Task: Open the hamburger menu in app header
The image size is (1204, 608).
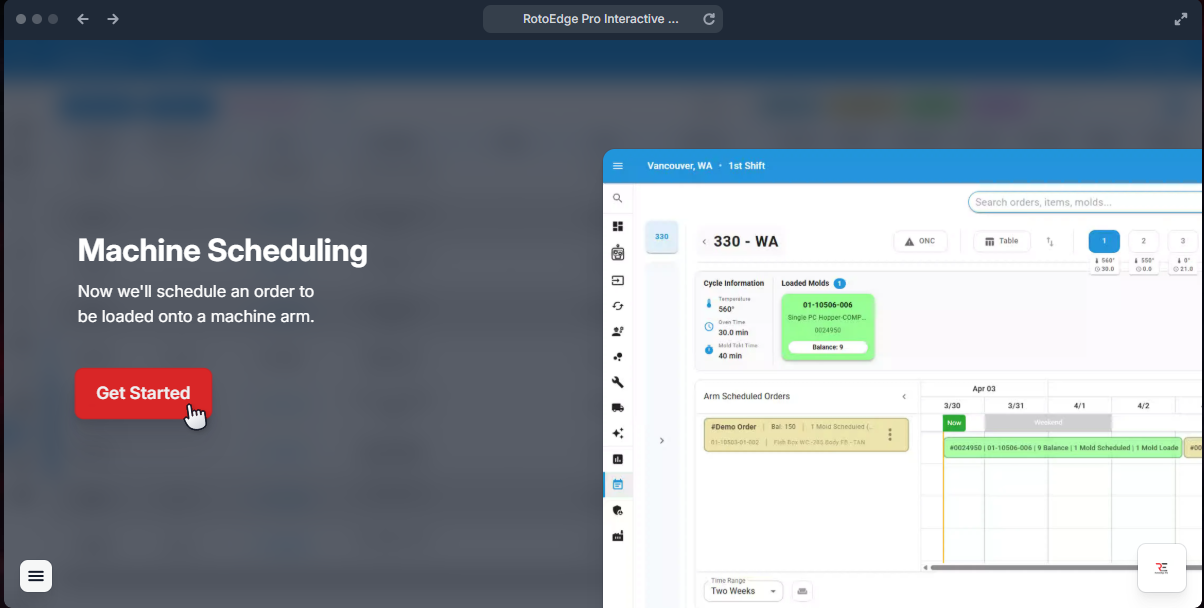Action: click(618, 166)
